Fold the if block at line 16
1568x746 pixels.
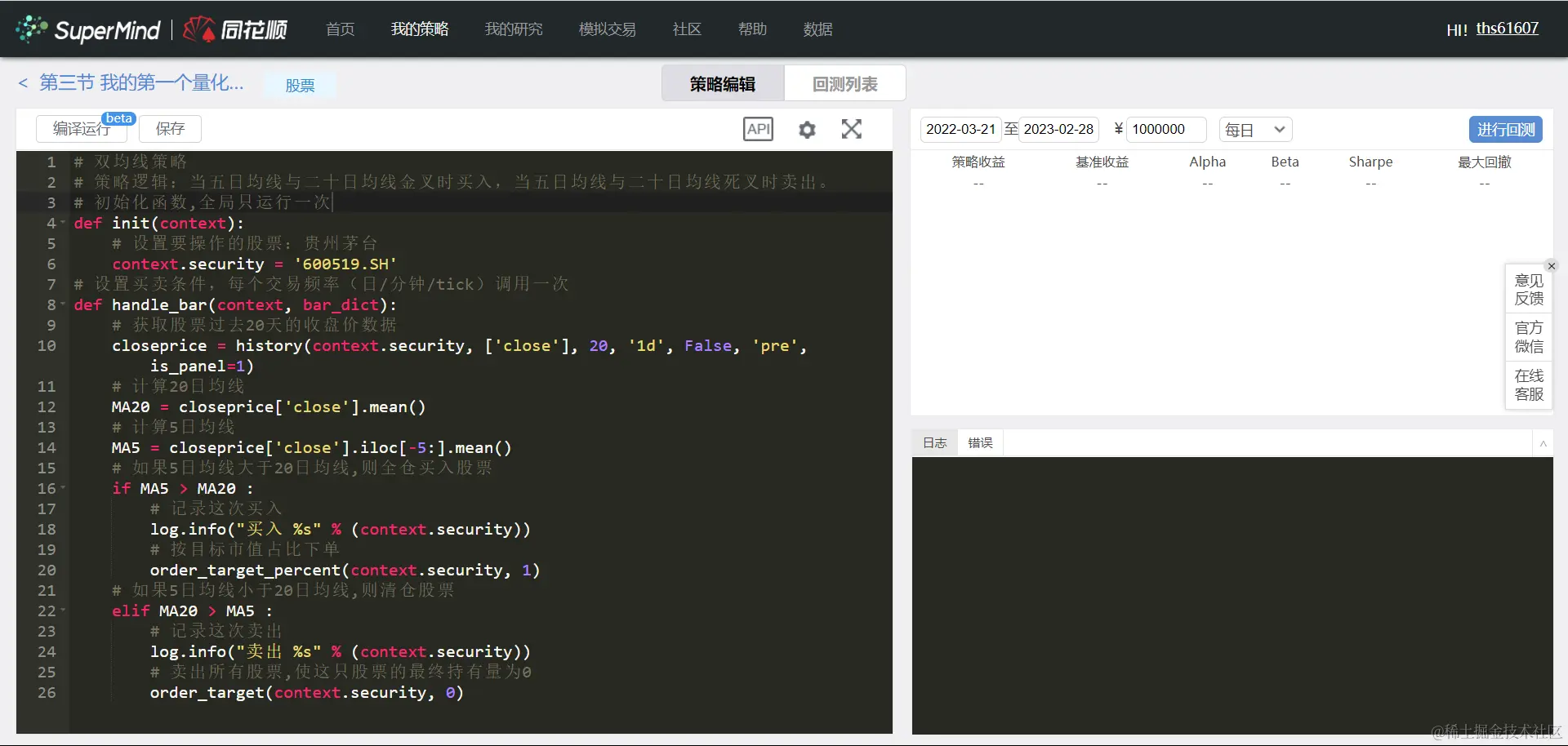pos(63,488)
